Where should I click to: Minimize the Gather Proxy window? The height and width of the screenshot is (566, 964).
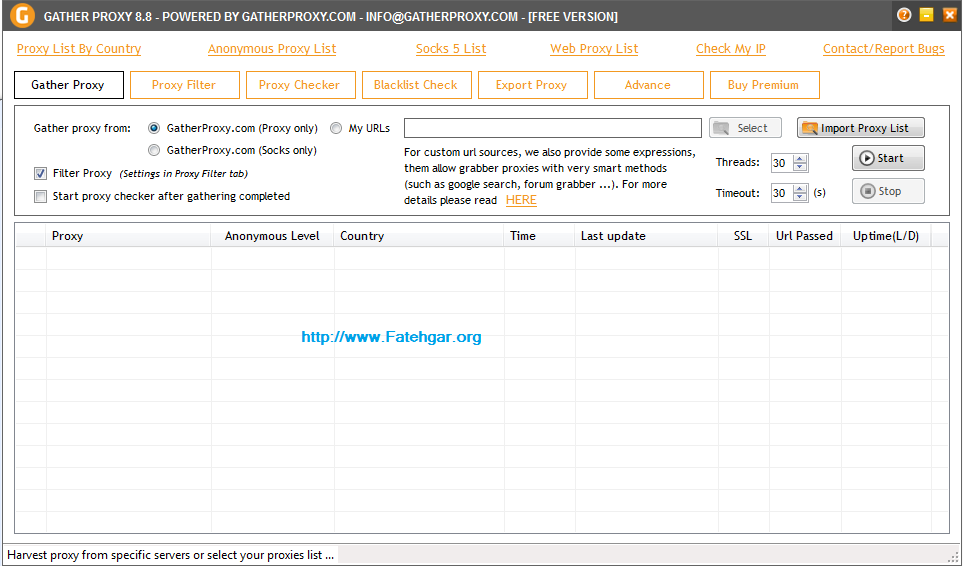(926, 15)
